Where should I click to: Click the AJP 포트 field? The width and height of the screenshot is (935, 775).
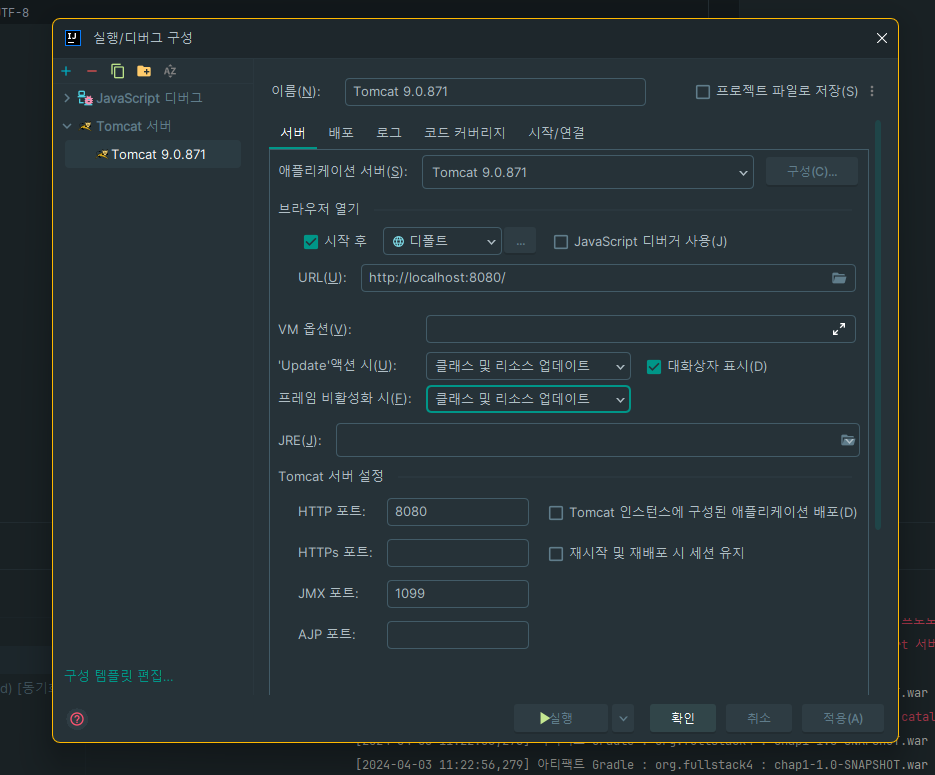coord(457,635)
